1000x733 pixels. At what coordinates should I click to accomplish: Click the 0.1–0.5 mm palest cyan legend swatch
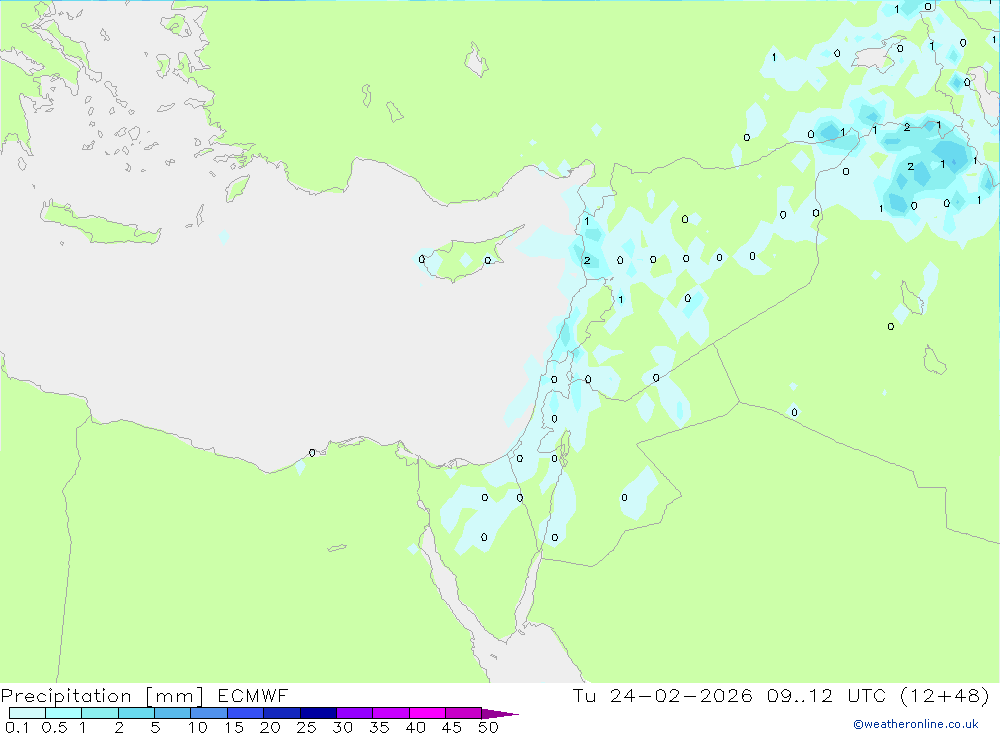27,713
